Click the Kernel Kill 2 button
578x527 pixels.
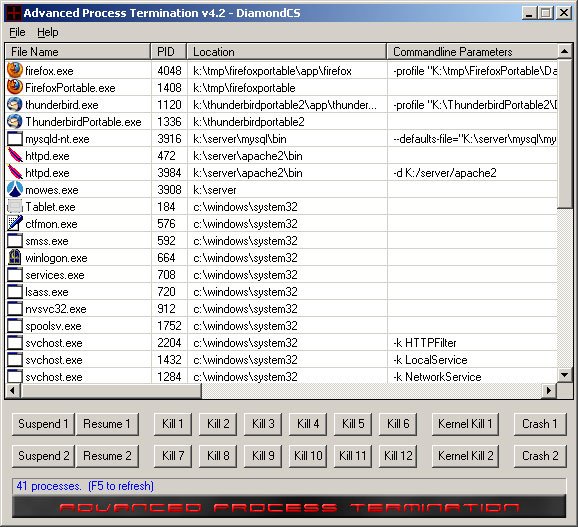click(x=465, y=456)
